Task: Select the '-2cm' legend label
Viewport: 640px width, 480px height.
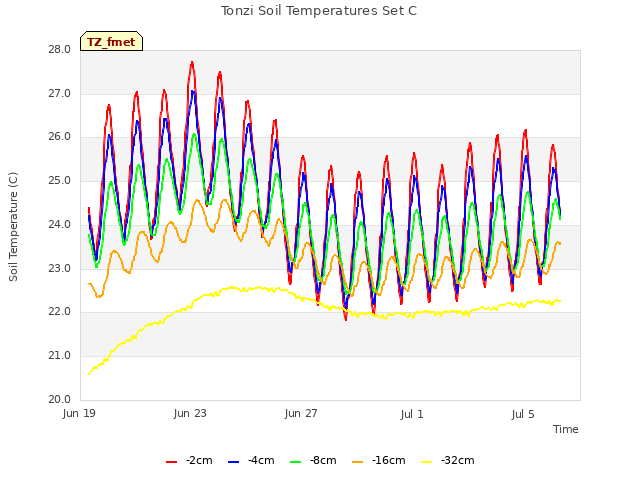Action: coord(199,460)
